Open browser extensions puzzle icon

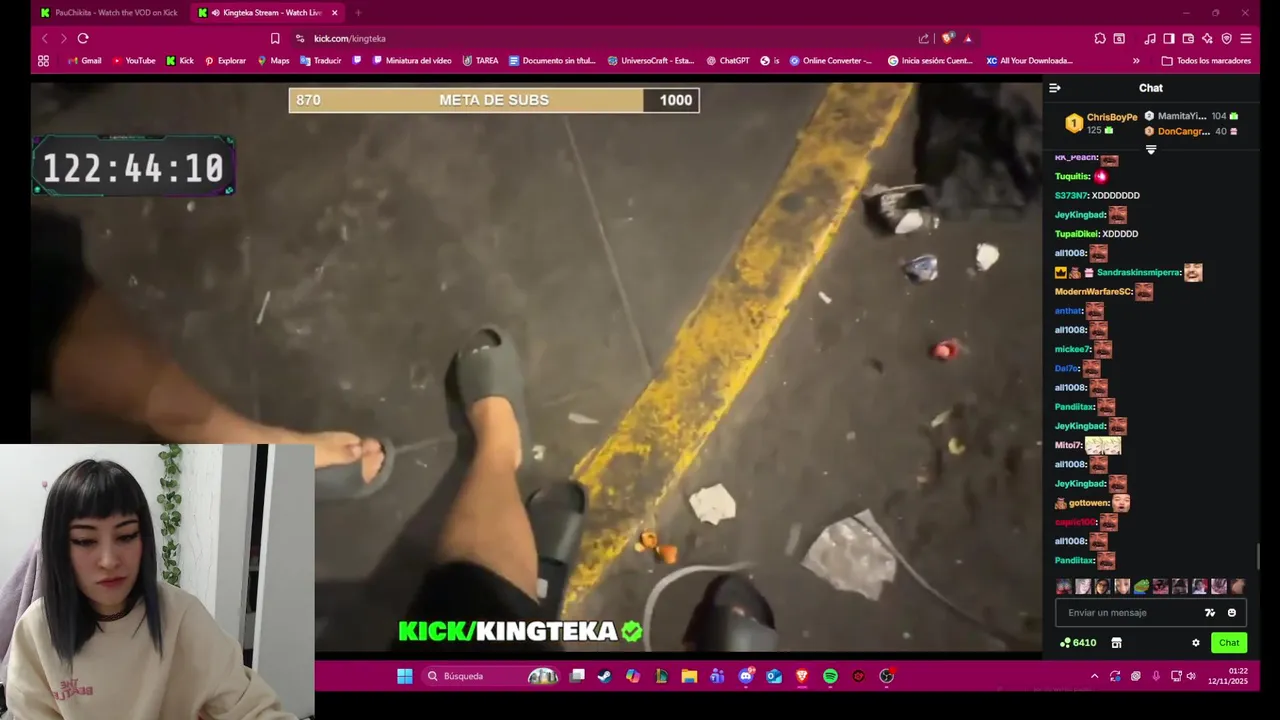point(1100,38)
